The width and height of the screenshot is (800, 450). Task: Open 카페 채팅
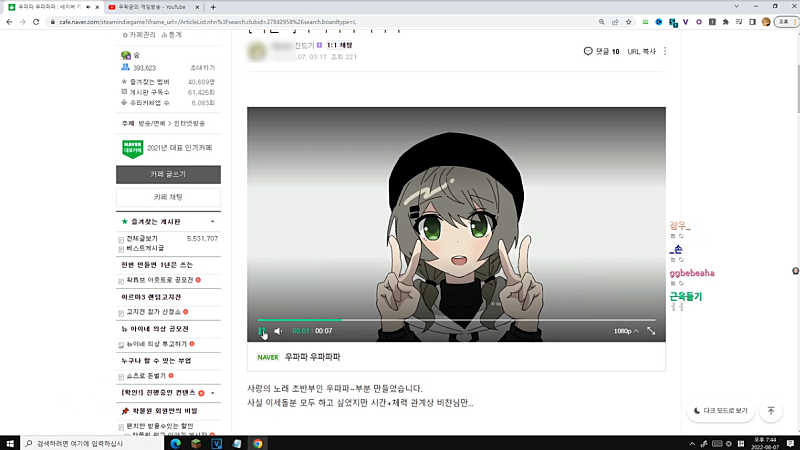[168, 197]
